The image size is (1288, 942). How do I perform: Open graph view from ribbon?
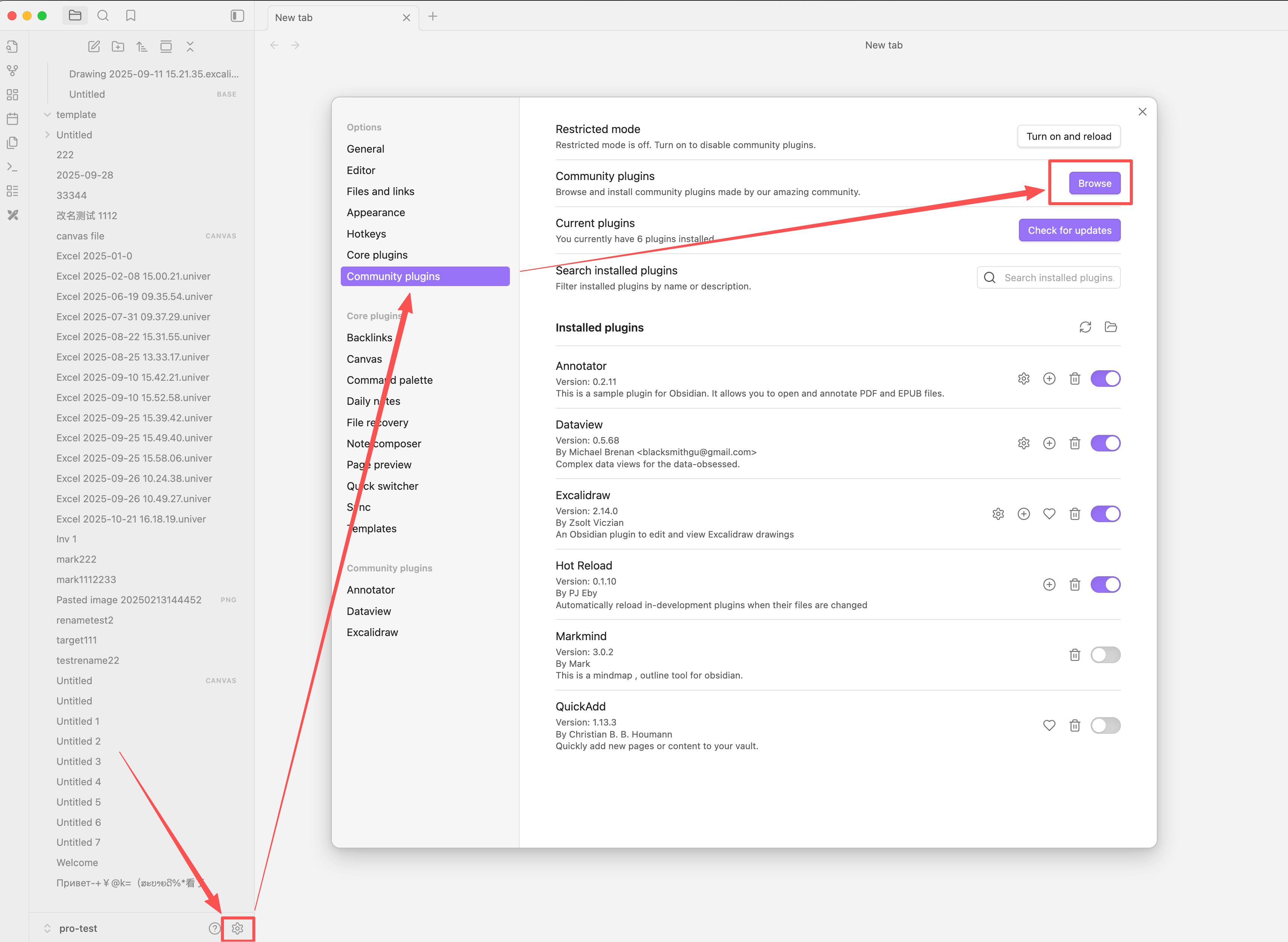(x=12, y=71)
